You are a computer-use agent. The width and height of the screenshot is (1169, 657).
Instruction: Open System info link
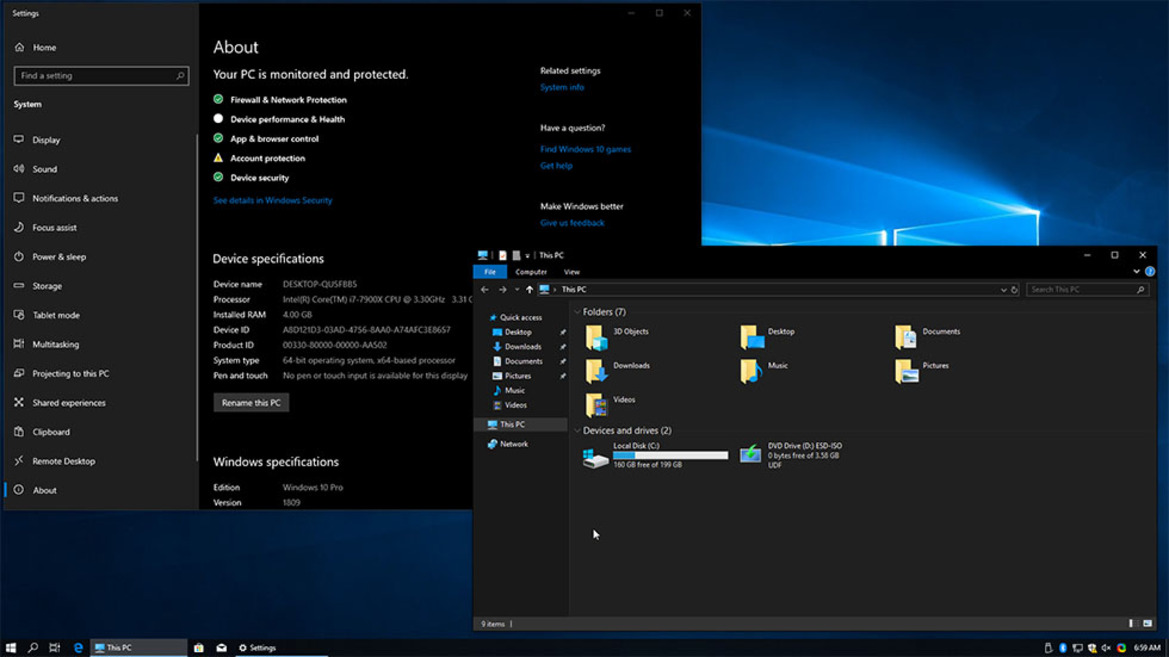click(x=562, y=87)
